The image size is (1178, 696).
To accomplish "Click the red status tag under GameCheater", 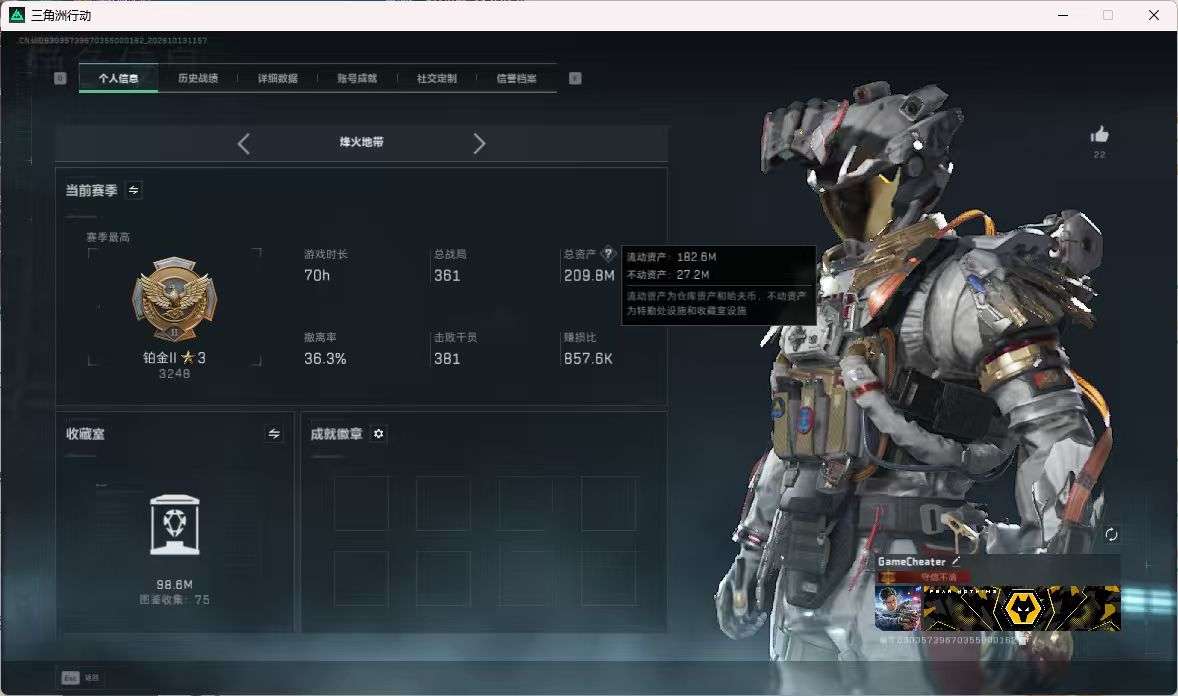I will 923,577.
